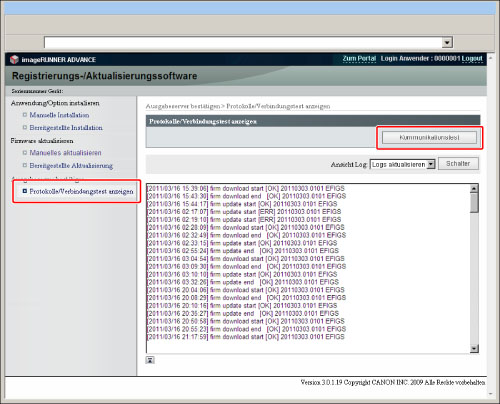Click the Logout link
This screenshot has height=404, width=500.
(x=472, y=59)
